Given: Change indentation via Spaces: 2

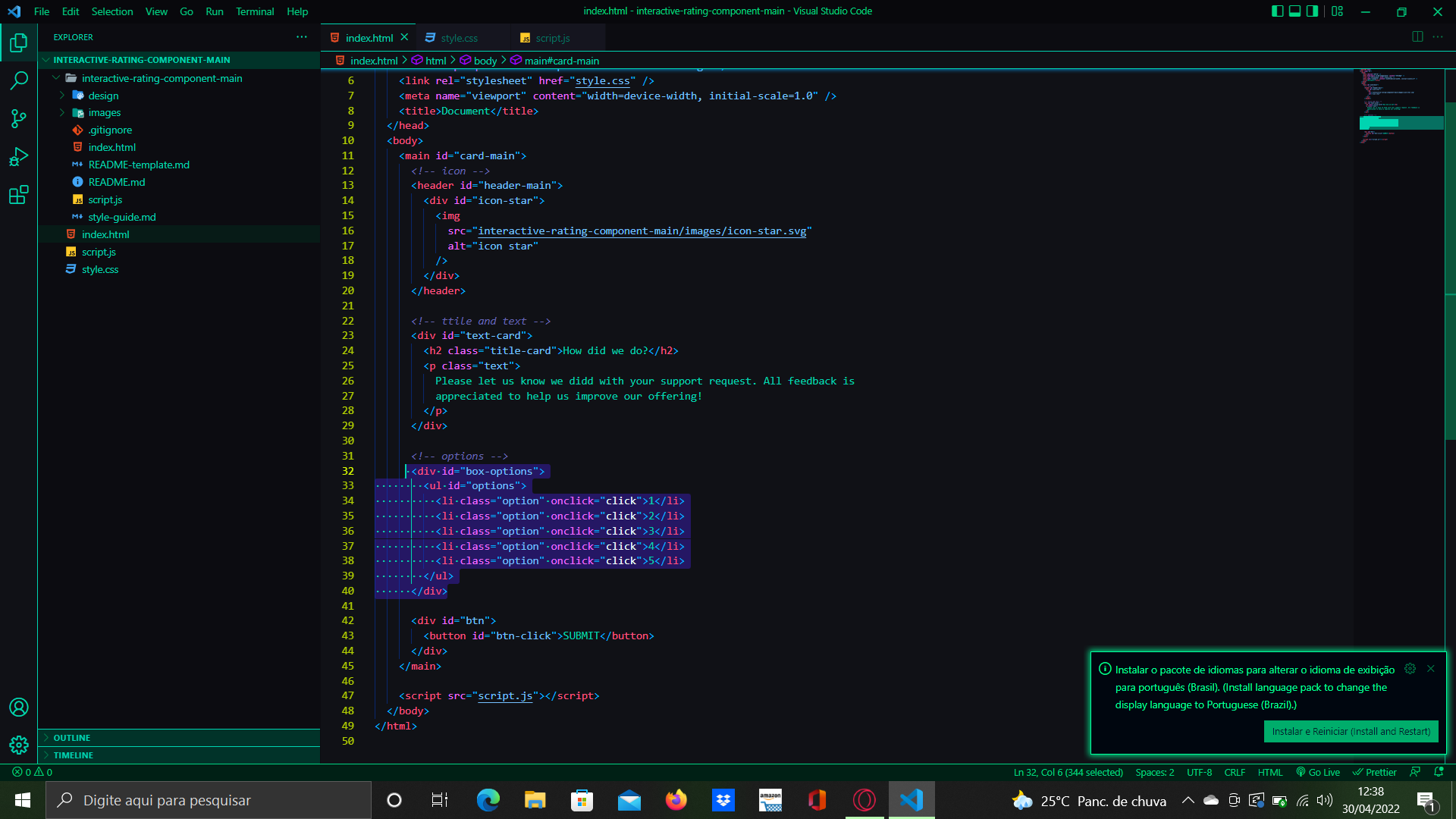Looking at the screenshot, I should click(1154, 772).
